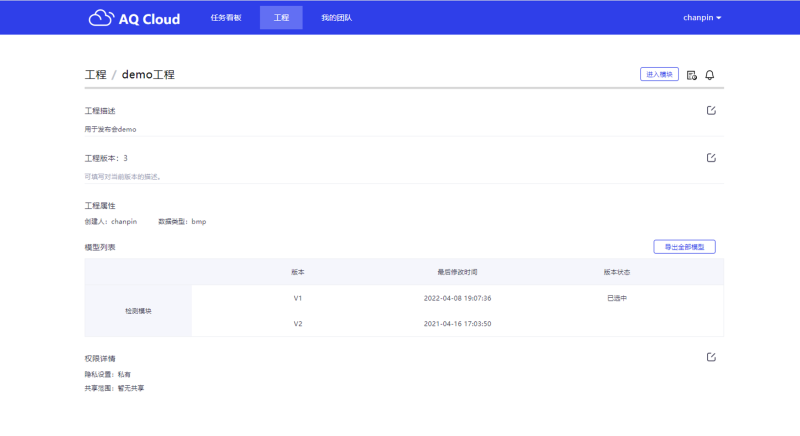Click the version description placeholder text
The image size is (800, 436).
coord(123,176)
